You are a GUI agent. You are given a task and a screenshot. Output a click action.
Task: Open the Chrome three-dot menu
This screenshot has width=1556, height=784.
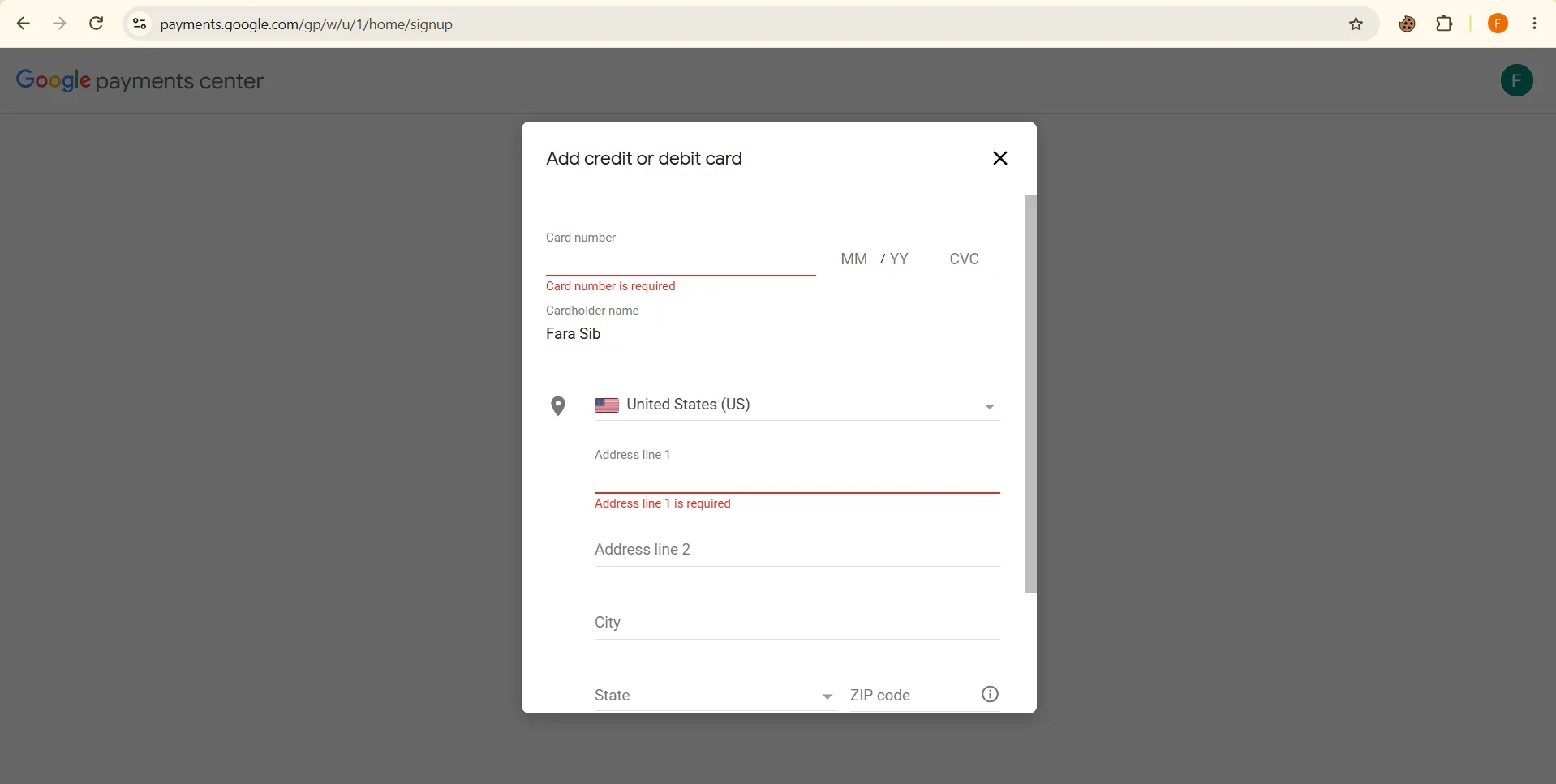point(1534,24)
